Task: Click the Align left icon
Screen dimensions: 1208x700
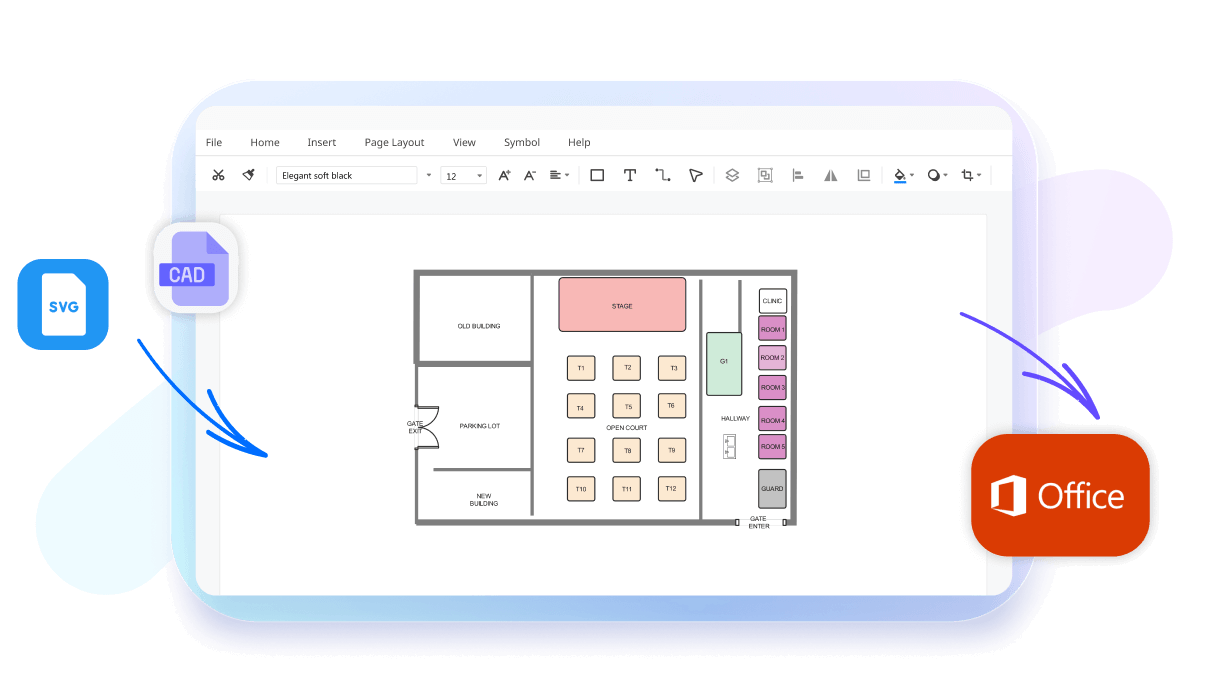Action: (798, 175)
